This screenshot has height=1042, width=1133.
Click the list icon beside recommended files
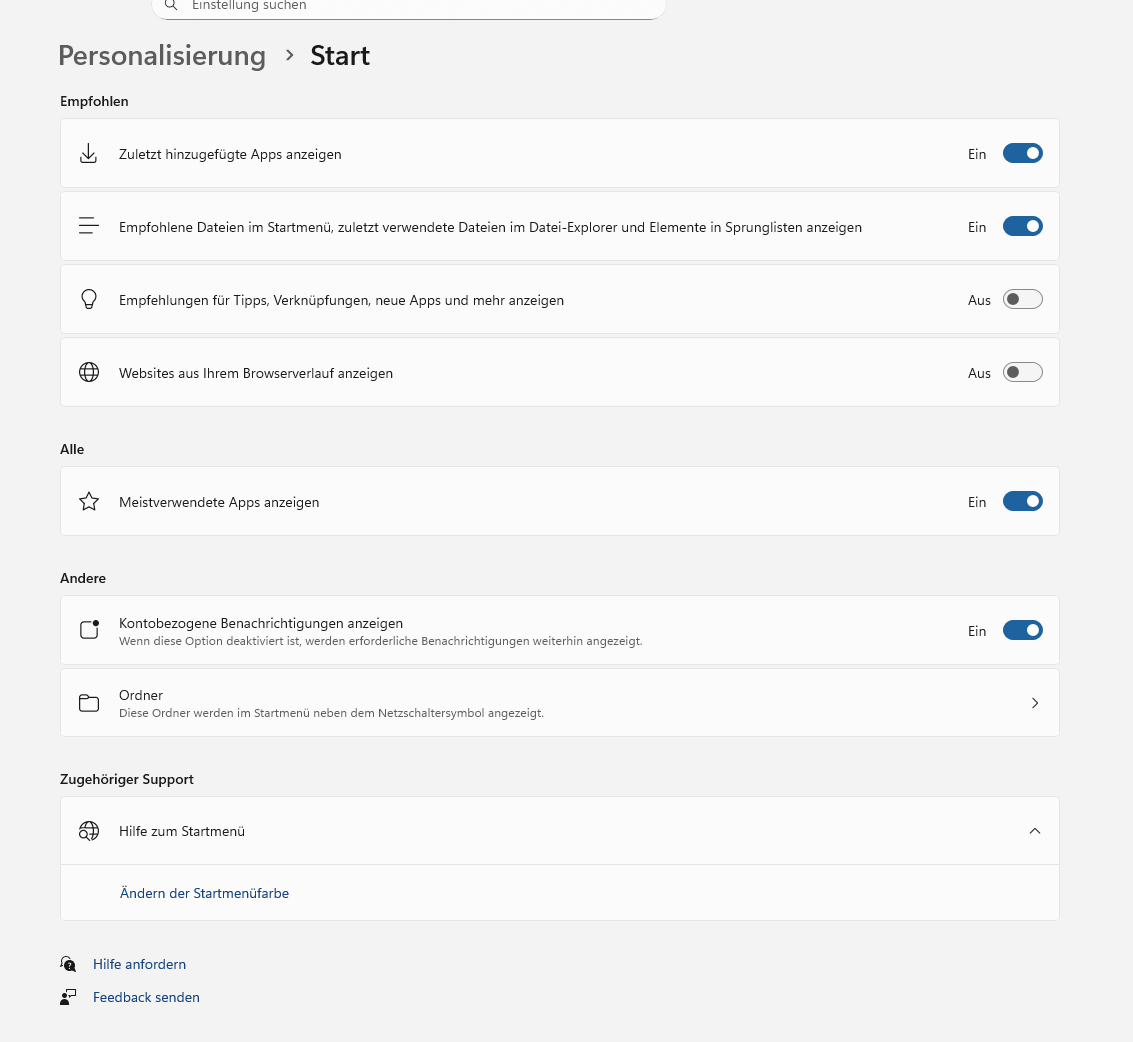click(89, 227)
